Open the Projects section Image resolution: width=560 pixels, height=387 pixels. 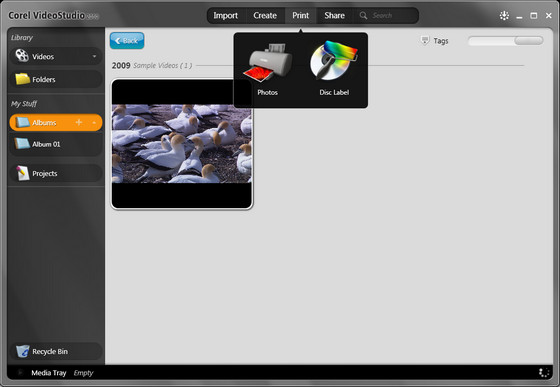56,174
